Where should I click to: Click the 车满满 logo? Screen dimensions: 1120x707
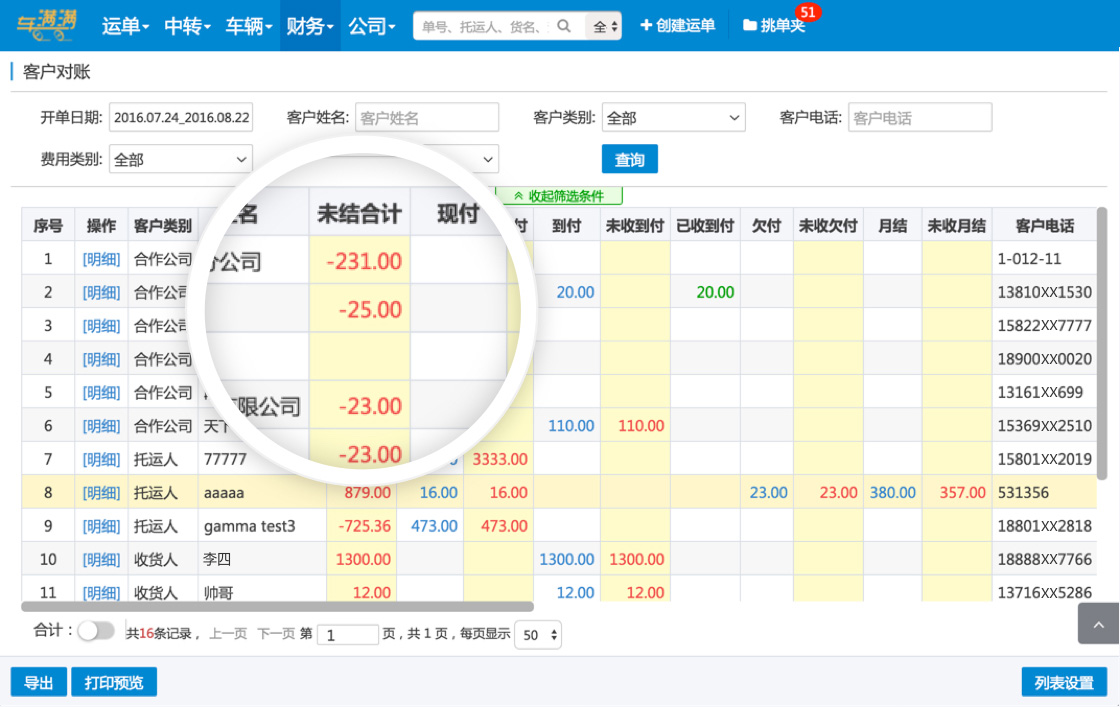[47, 25]
